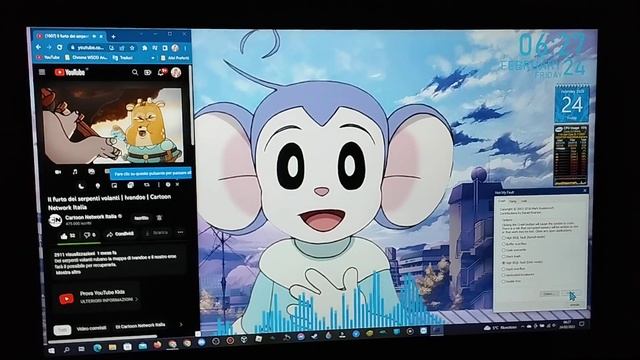Click the calendar widget showing 24

coord(571,104)
